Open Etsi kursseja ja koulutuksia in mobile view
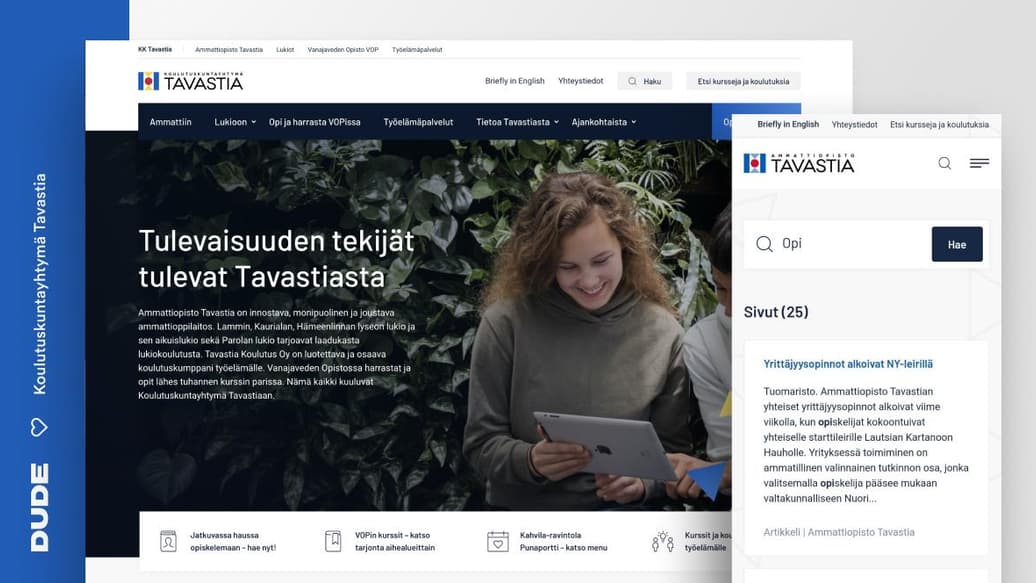 coord(940,124)
